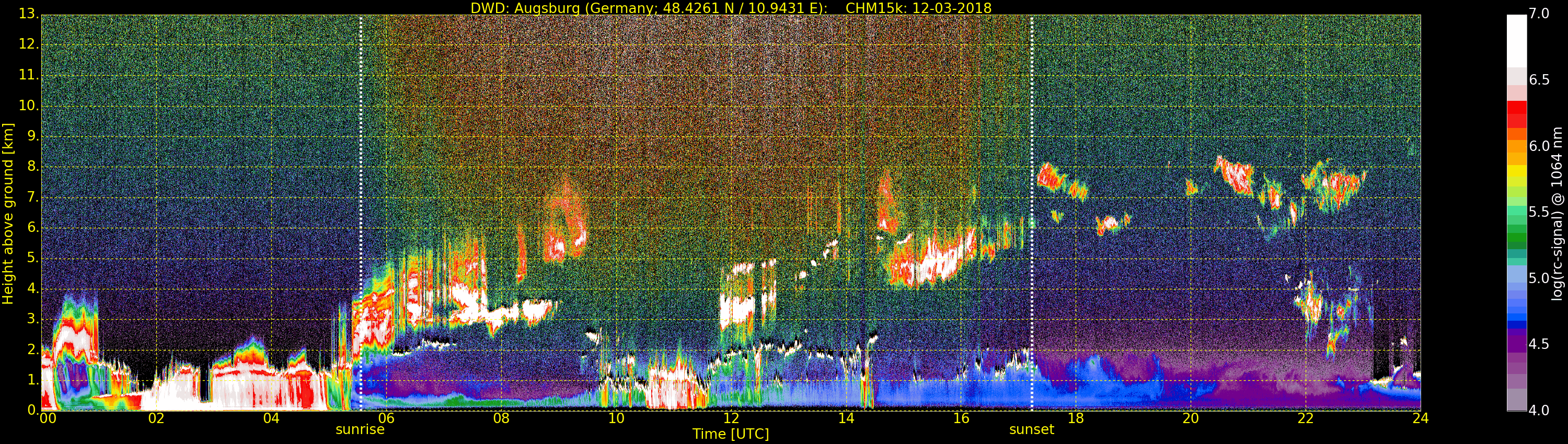
Task: Click the '8.' height tick label
Action: [33, 167]
